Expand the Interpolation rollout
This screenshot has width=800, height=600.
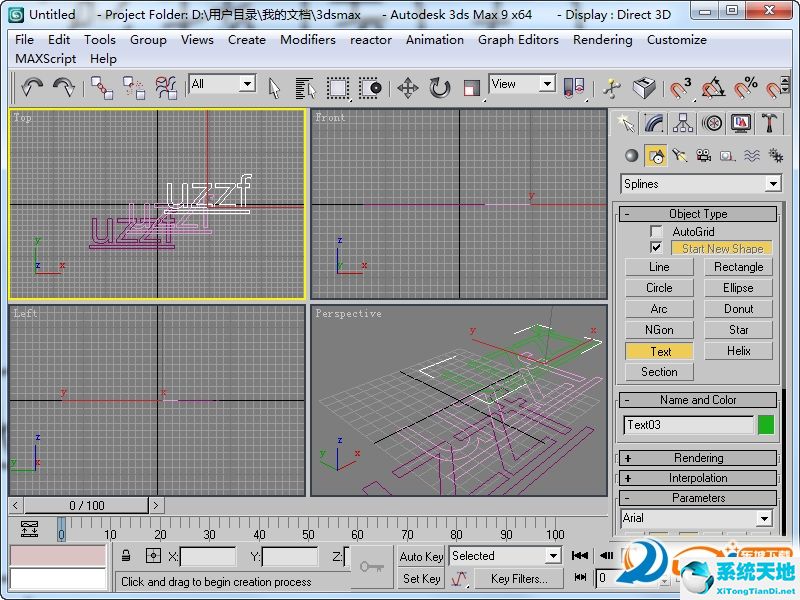(x=698, y=478)
